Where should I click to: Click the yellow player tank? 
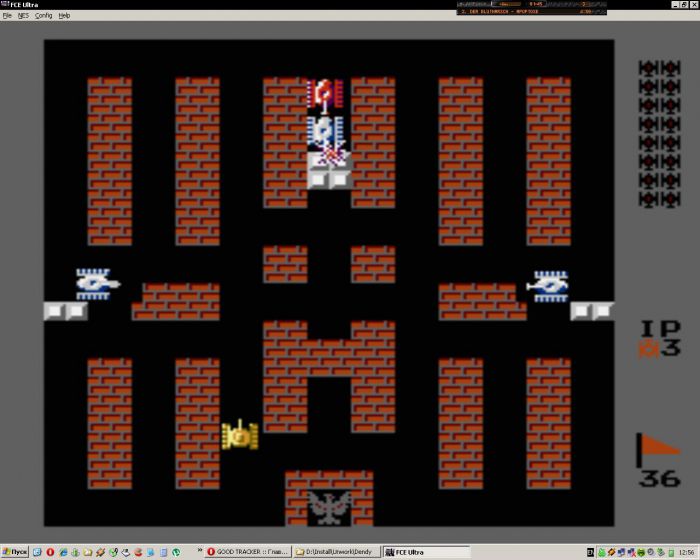tap(240, 435)
